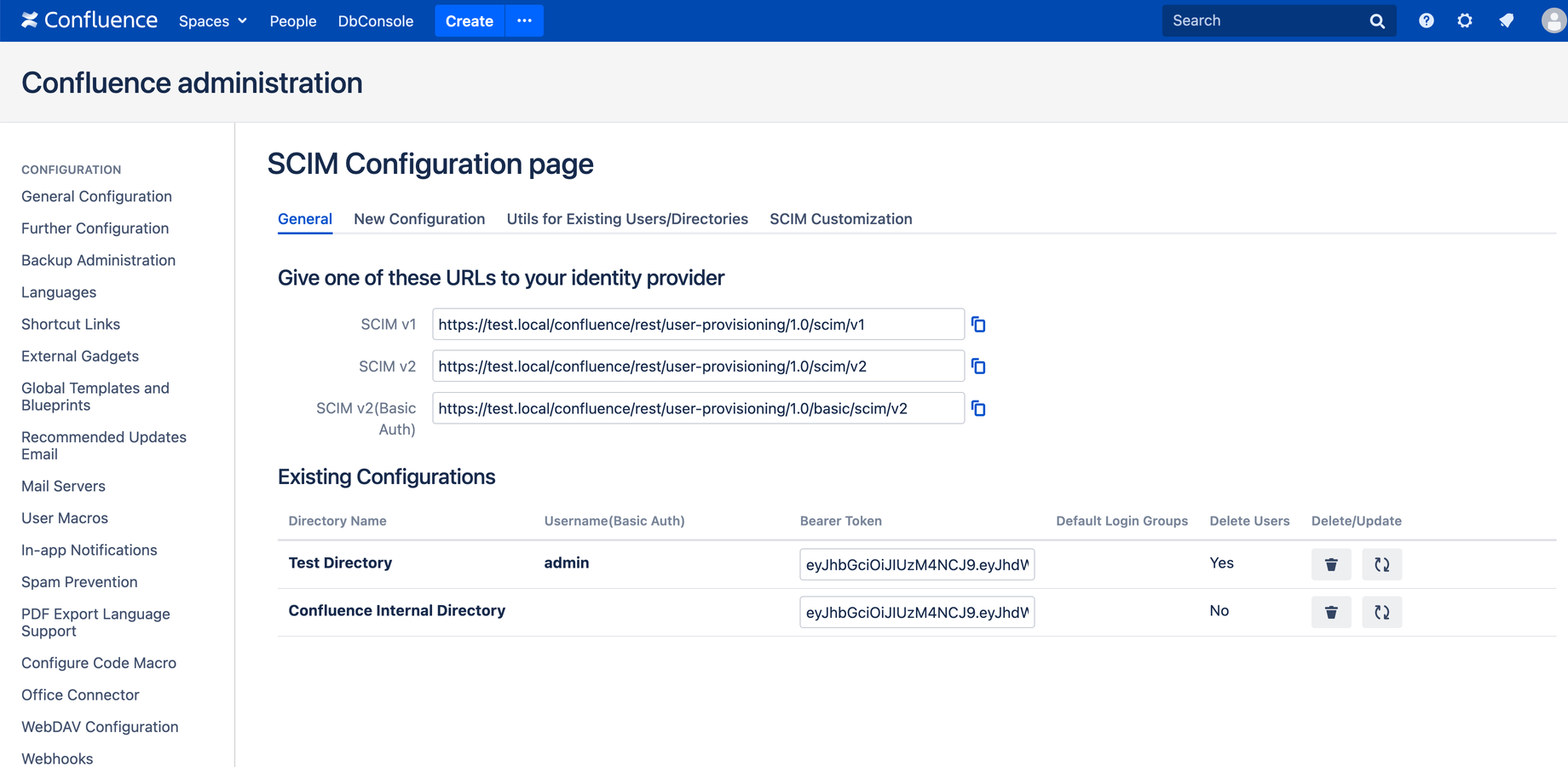
Task: Select the General tab
Action: pyautogui.click(x=305, y=219)
